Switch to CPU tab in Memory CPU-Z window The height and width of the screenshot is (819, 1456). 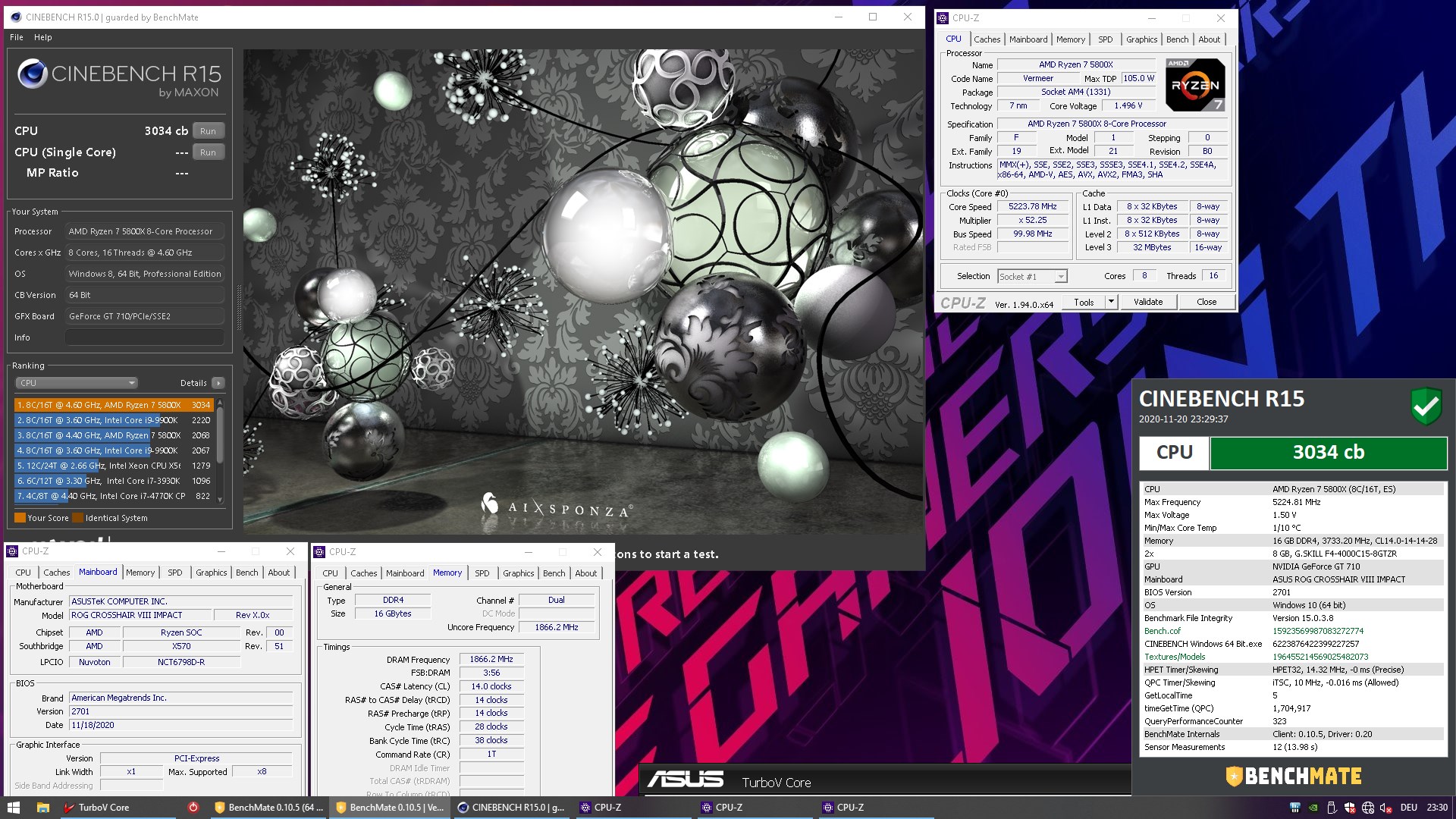coord(331,573)
